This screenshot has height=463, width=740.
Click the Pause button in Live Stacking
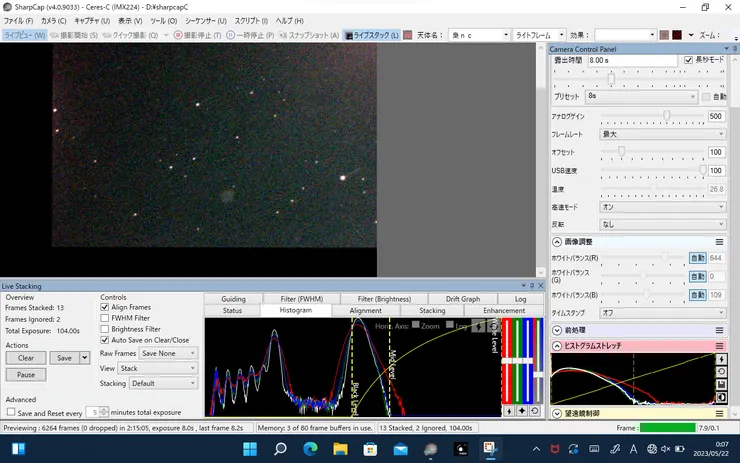pyautogui.click(x=26, y=375)
